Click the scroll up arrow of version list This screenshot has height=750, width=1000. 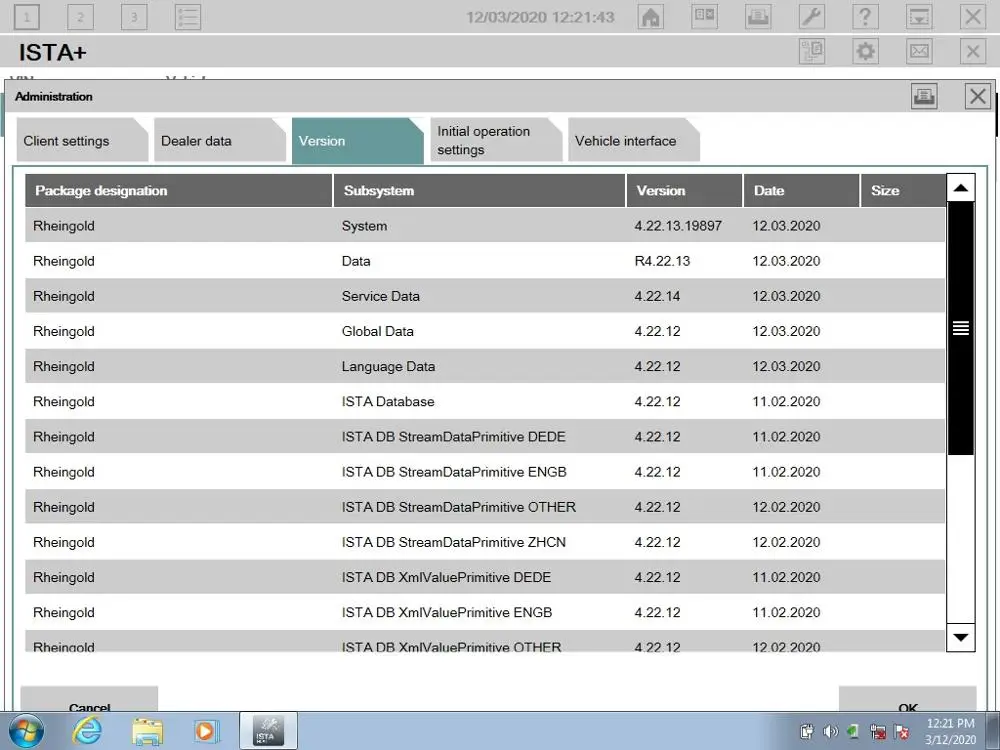click(960, 188)
